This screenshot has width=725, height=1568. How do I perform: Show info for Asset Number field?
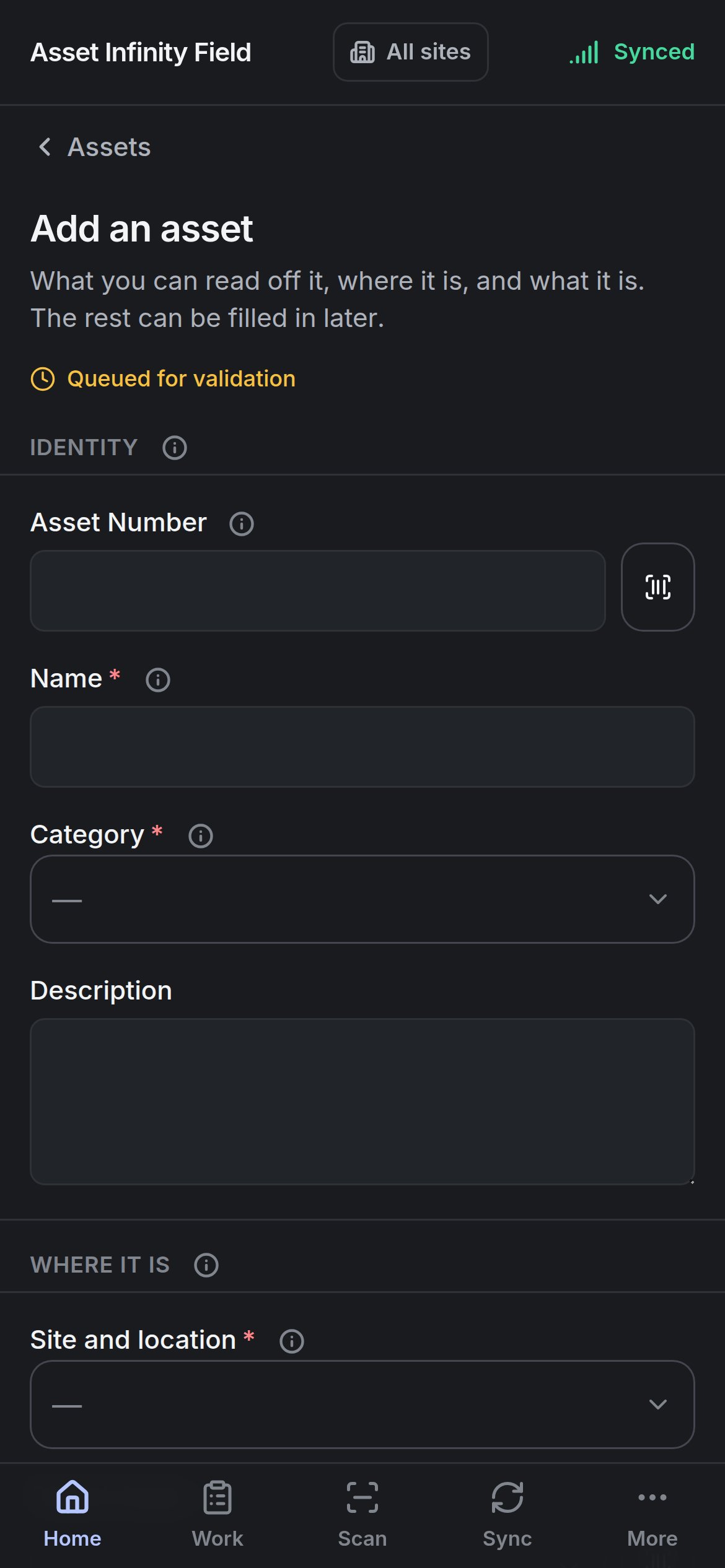click(242, 524)
